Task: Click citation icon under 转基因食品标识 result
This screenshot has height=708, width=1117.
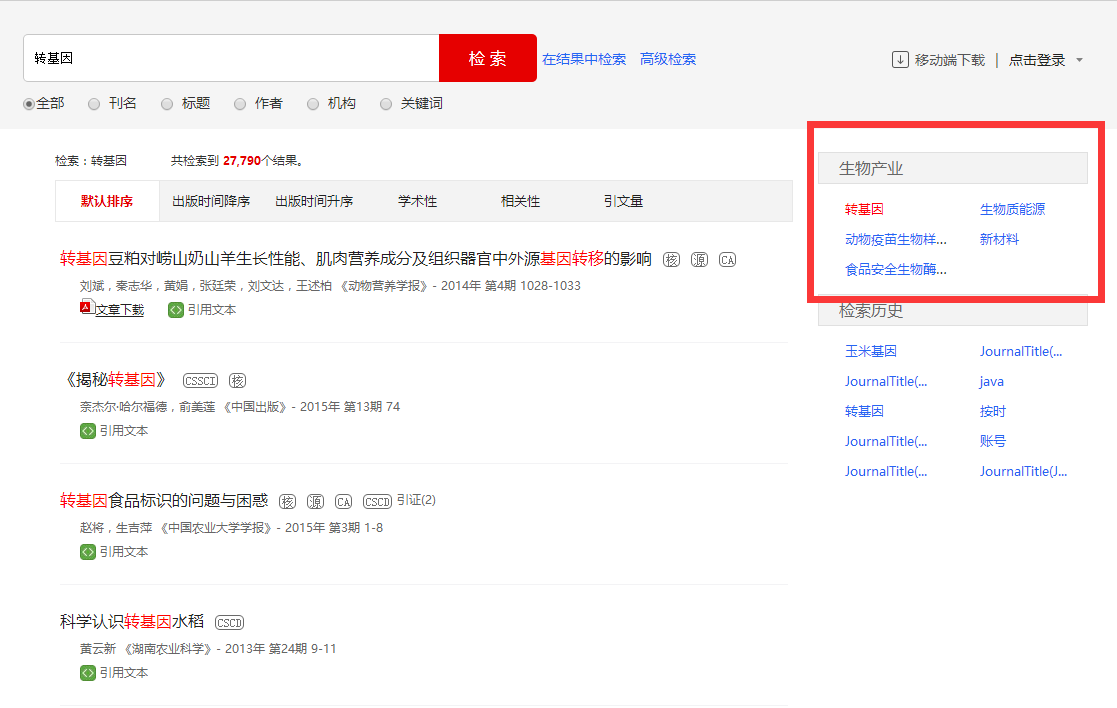Action: (88, 552)
